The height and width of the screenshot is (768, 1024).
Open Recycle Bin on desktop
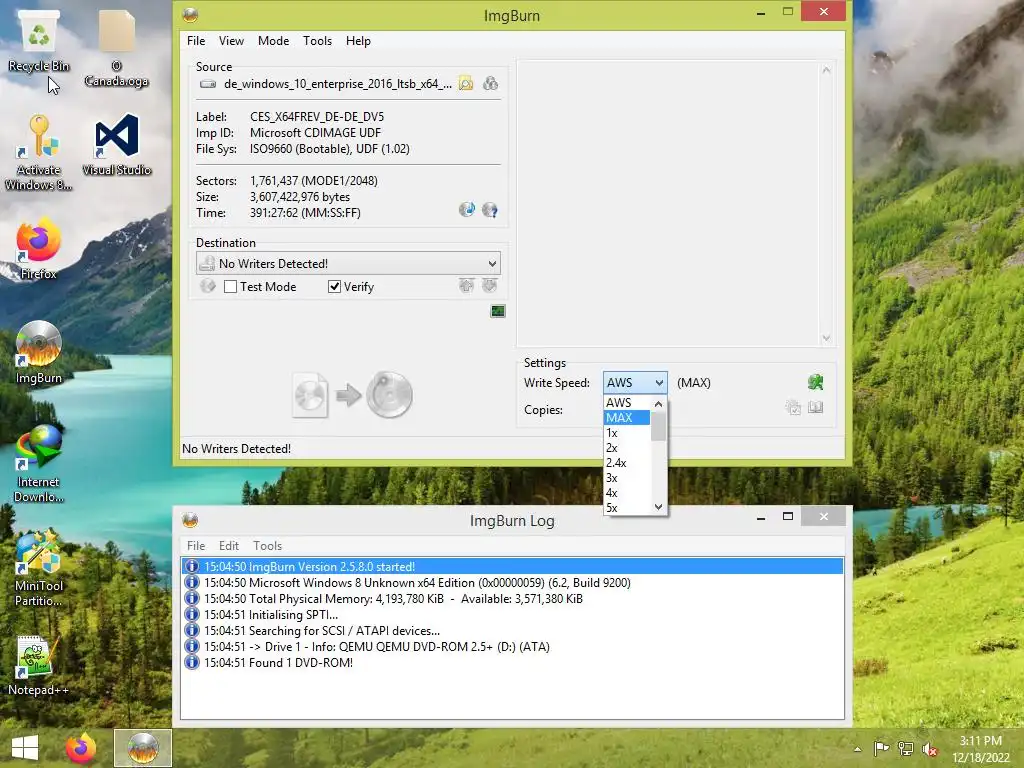pos(39,41)
